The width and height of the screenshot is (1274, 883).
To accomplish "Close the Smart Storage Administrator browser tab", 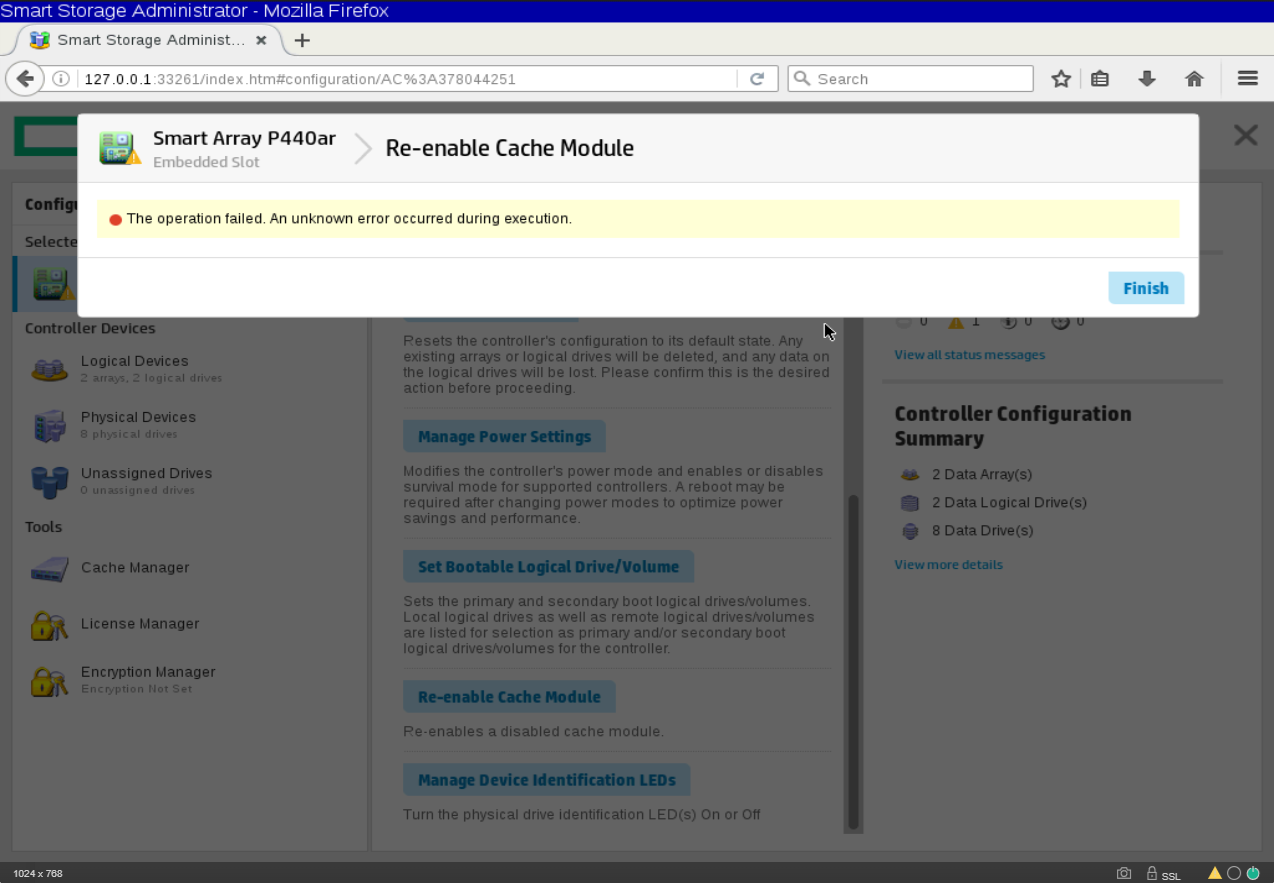I will pyautogui.click(x=261, y=40).
